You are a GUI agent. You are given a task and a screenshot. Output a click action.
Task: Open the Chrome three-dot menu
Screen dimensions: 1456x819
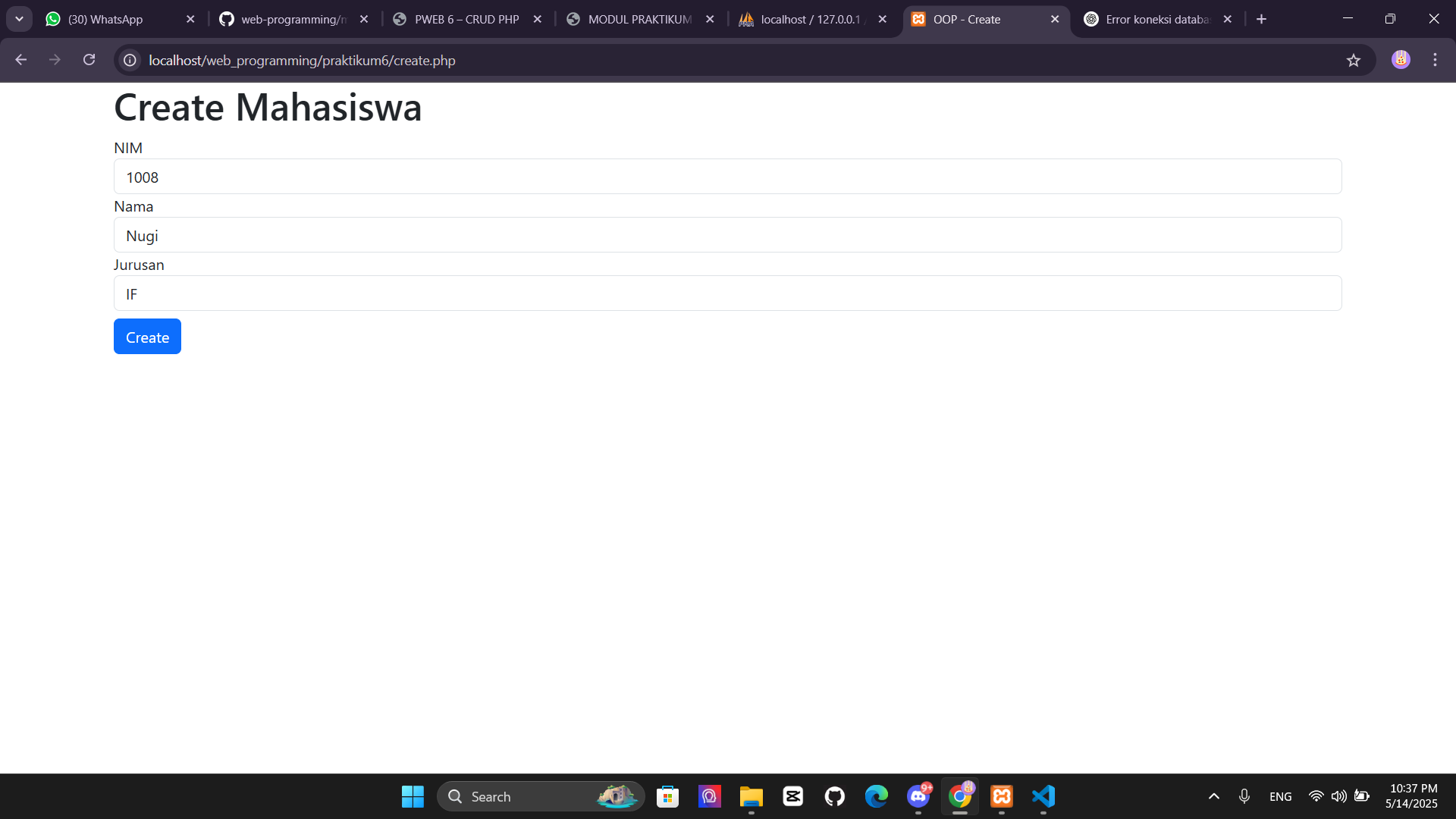[x=1435, y=59]
